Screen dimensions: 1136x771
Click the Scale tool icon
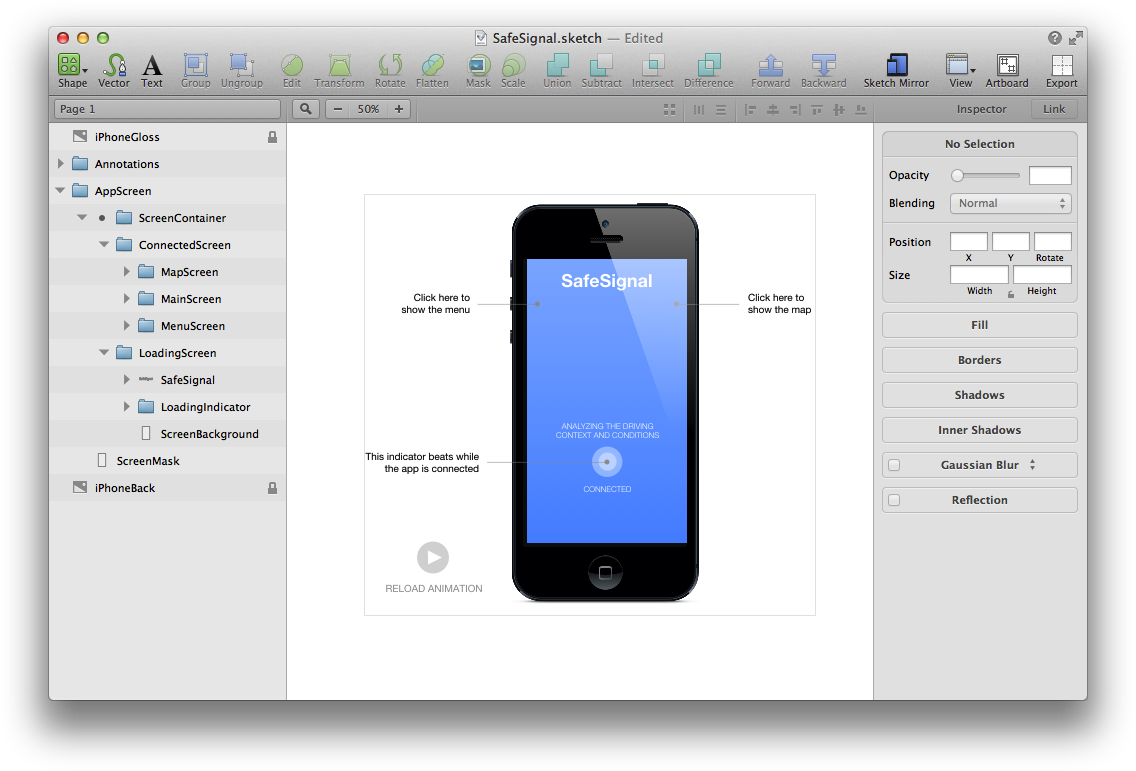(513, 66)
